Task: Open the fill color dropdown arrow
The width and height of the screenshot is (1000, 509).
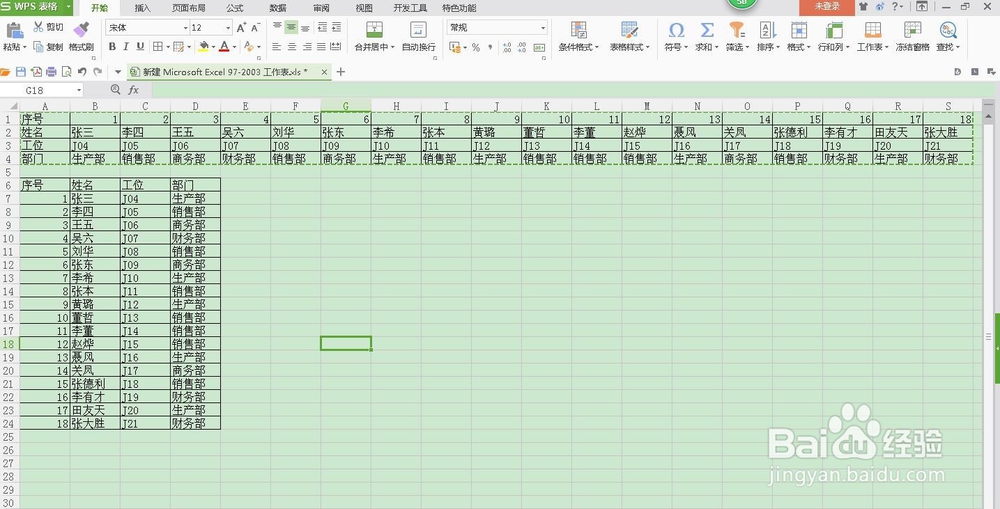Action: tap(214, 47)
